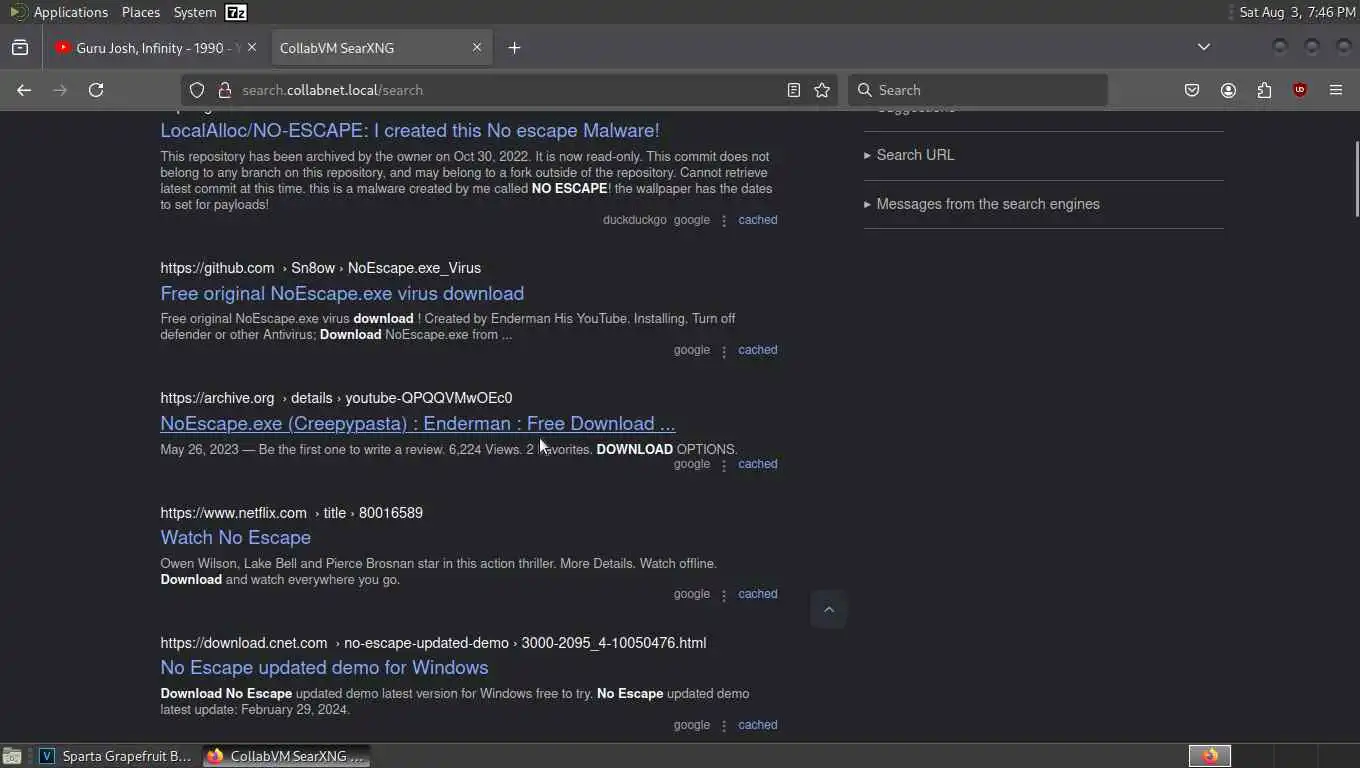Open cached copy of archive.org result
Image resolution: width=1360 pixels, height=768 pixels.
[758, 464]
